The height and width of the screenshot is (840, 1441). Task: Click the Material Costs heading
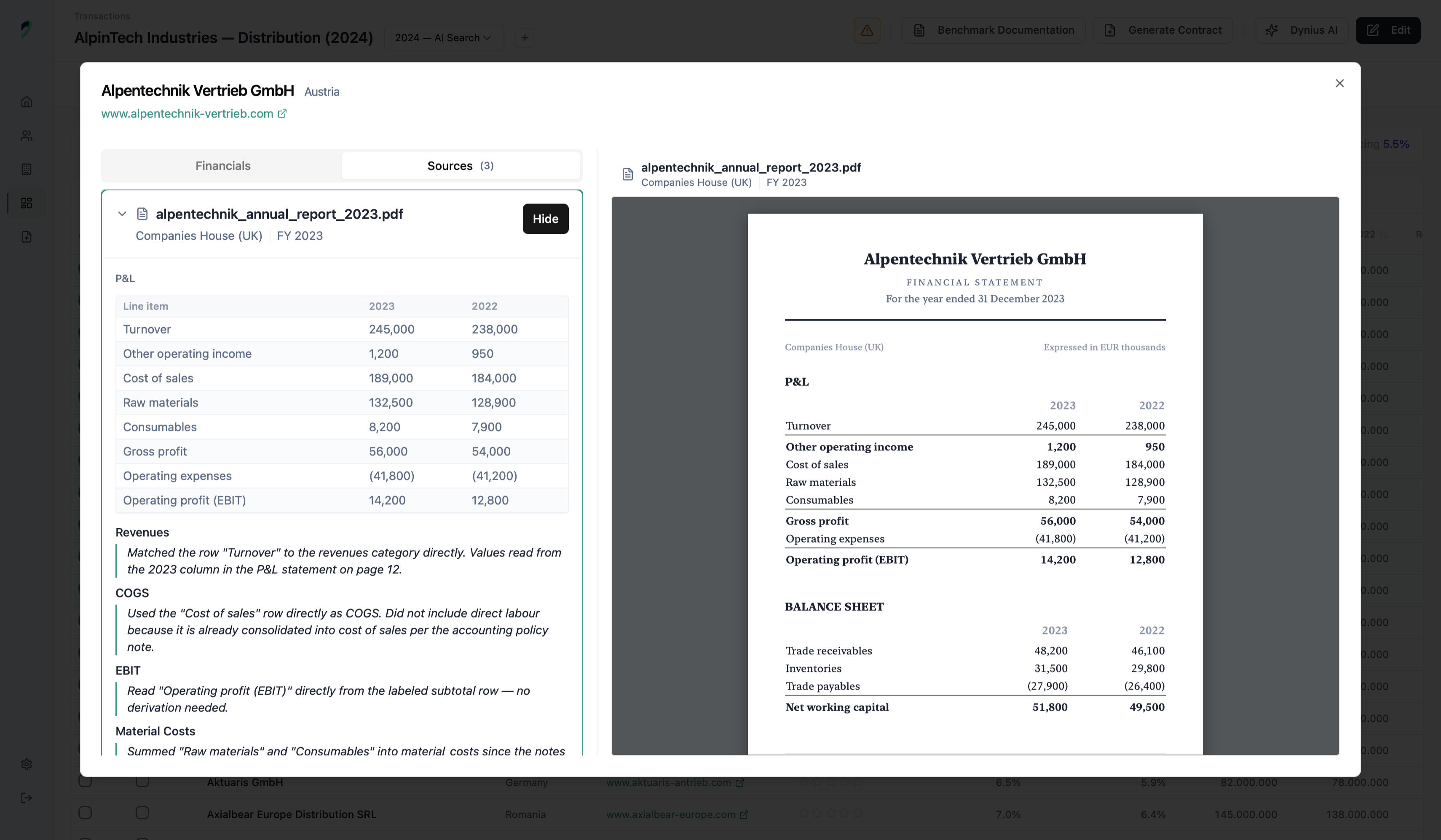pos(155,731)
